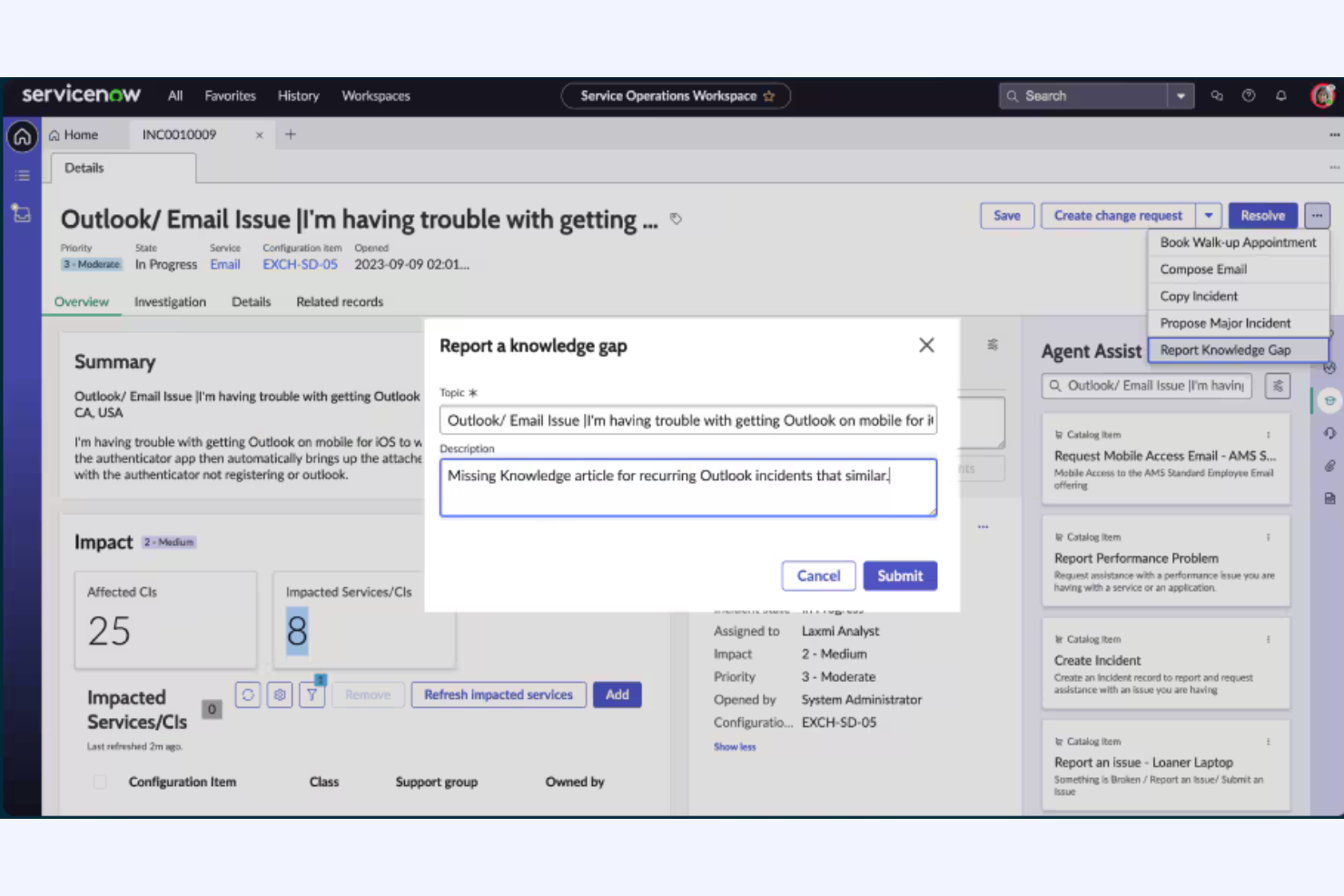This screenshot has height=896, width=1344.
Task: Open the more actions ellipsis next to Resolve
Action: tap(1317, 215)
